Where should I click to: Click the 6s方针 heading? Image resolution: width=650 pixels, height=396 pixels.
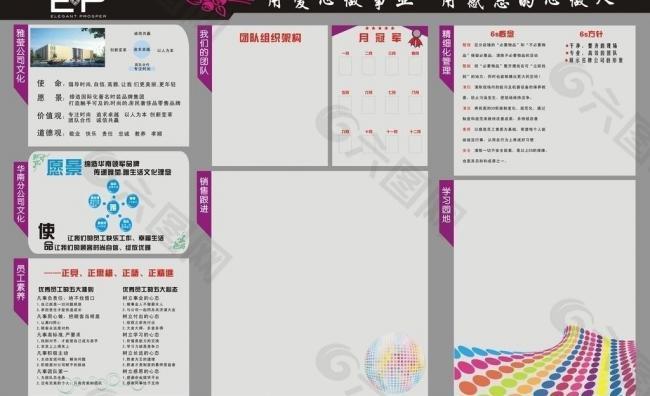click(591, 34)
